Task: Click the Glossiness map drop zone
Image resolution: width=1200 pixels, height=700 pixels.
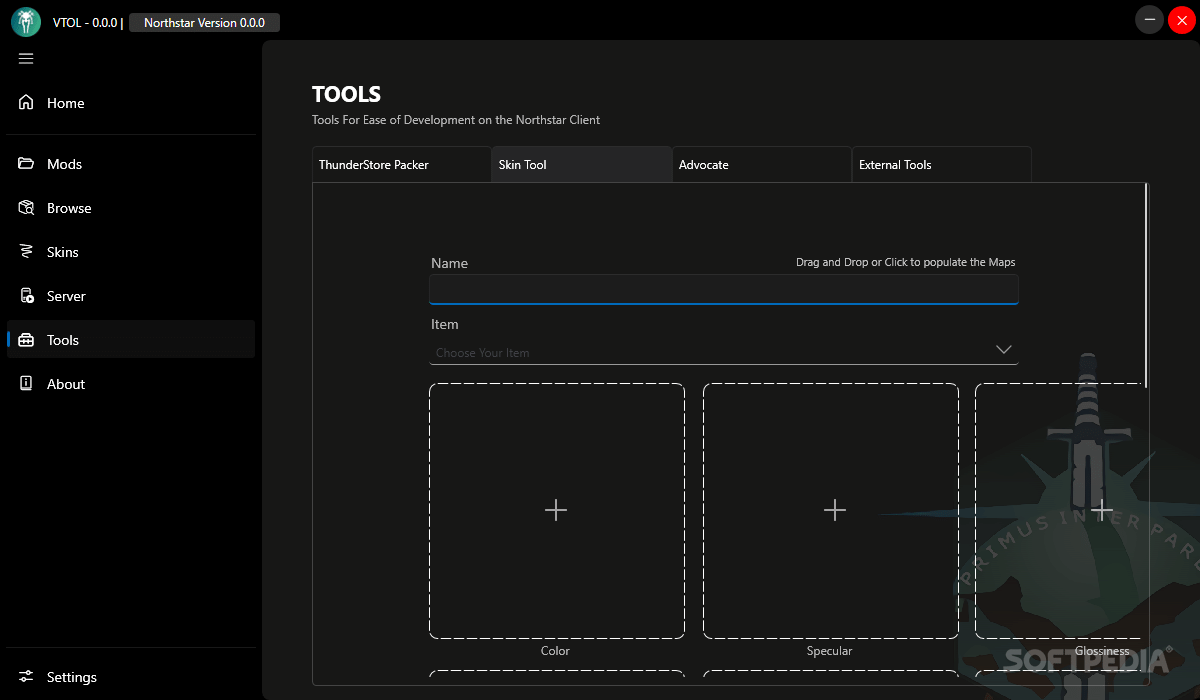Action: [x=1059, y=511]
